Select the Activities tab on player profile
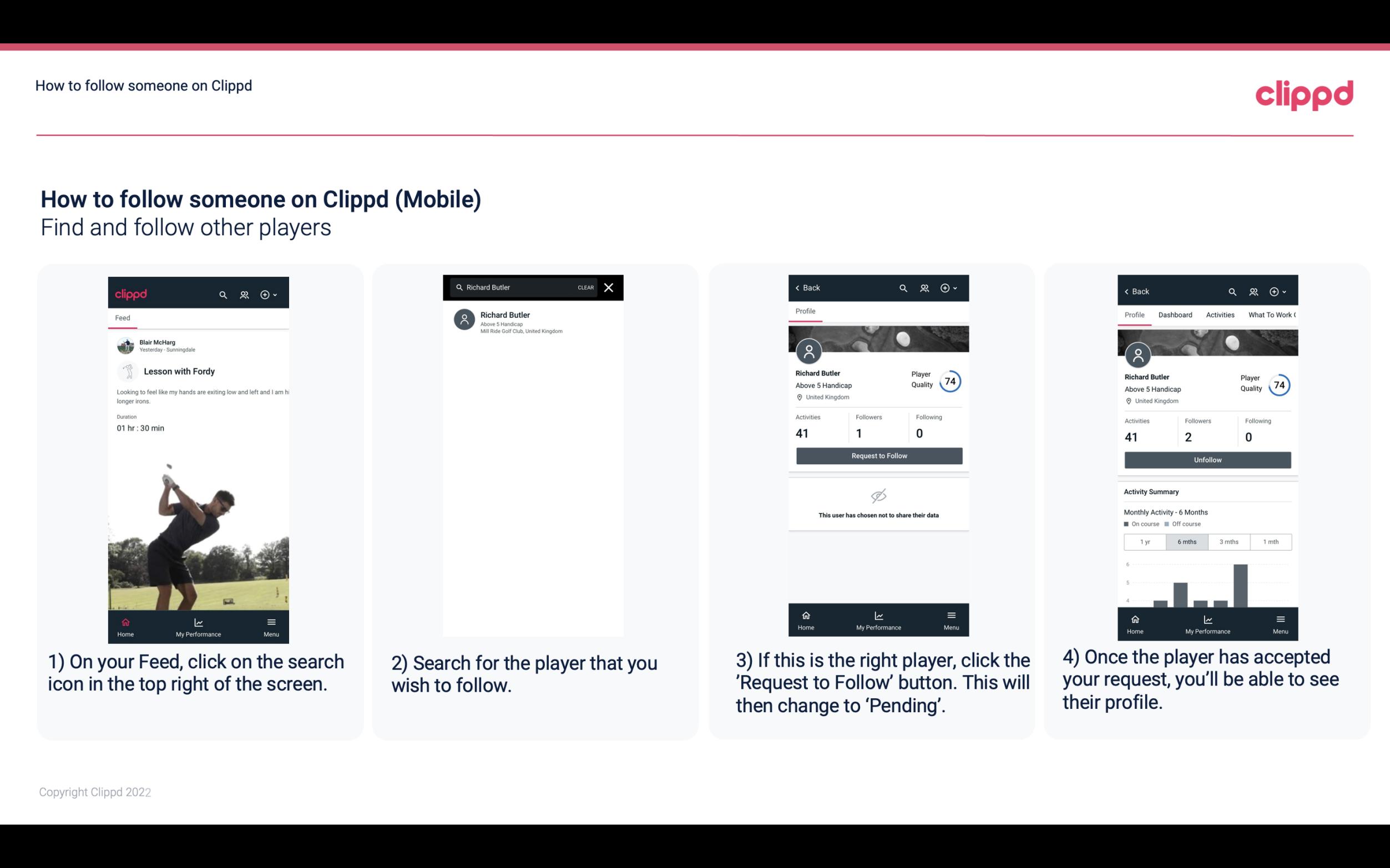Viewport: 1390px width, 868px height. [x=1220, y=315]
